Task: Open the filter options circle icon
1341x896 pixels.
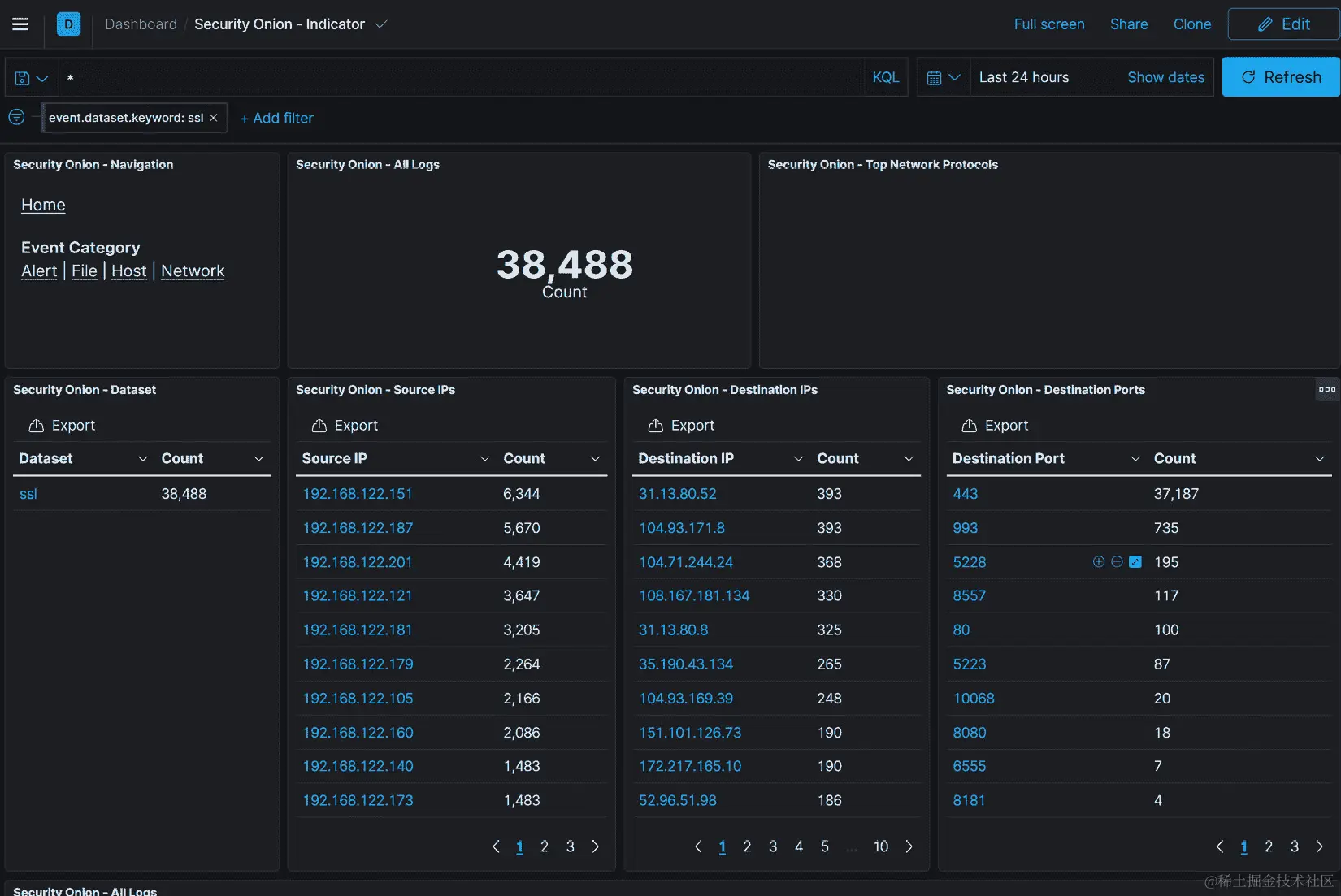Action: [16, 117]
